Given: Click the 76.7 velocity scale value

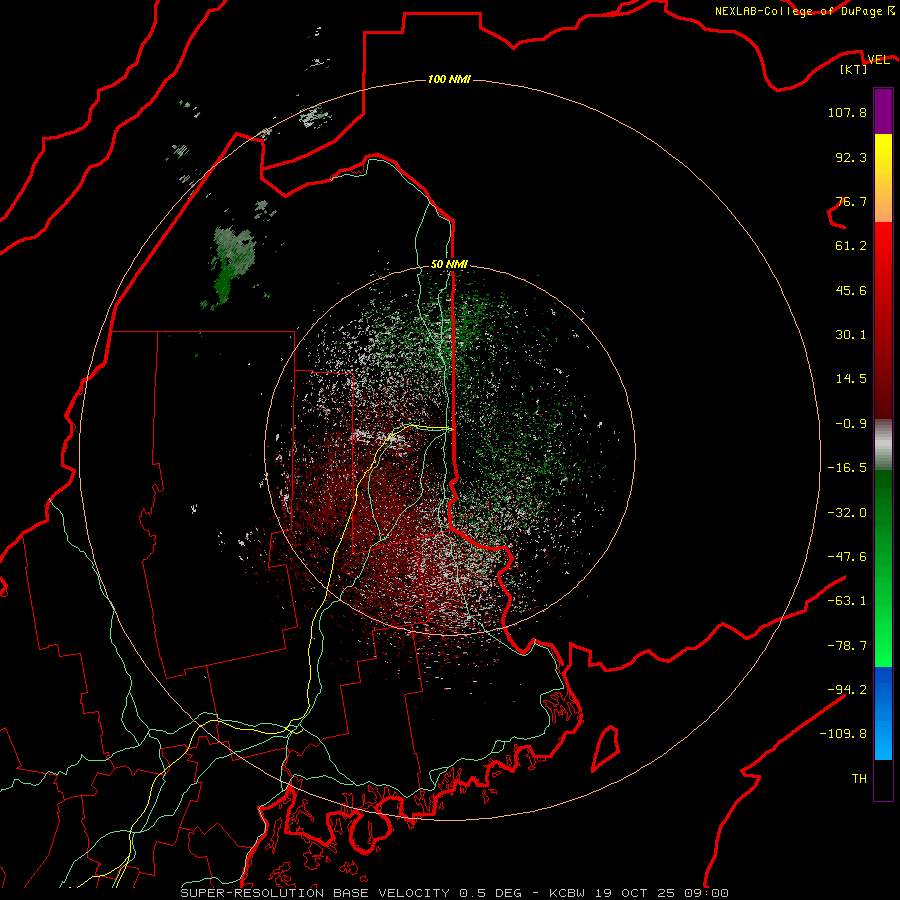Looking at the screenshot, I should (851, 201).
